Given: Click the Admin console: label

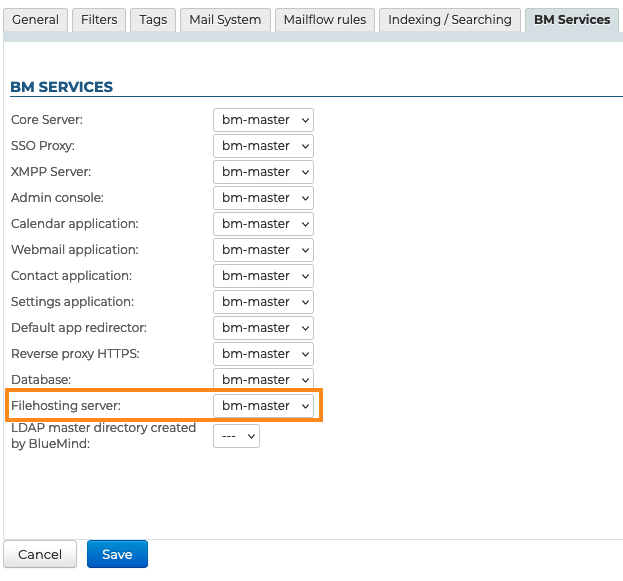Looking at the screenshot, I should 57,198.
